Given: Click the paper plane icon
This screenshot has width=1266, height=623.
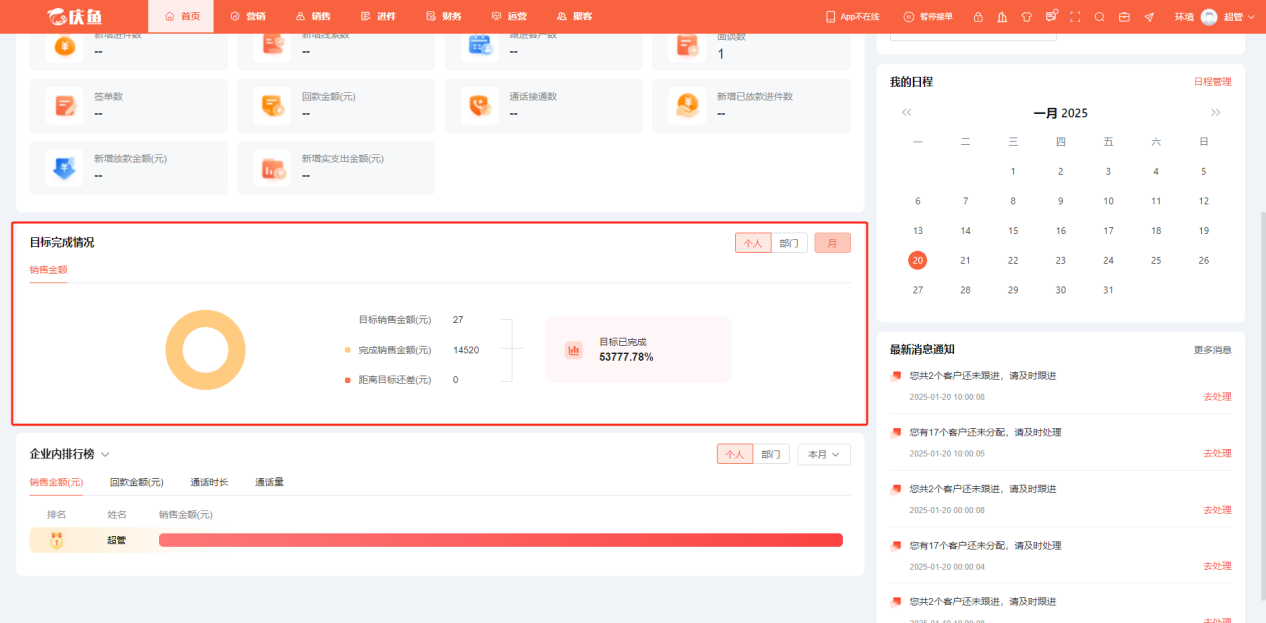Looking at the screenshot, I should coord(1149,17).
